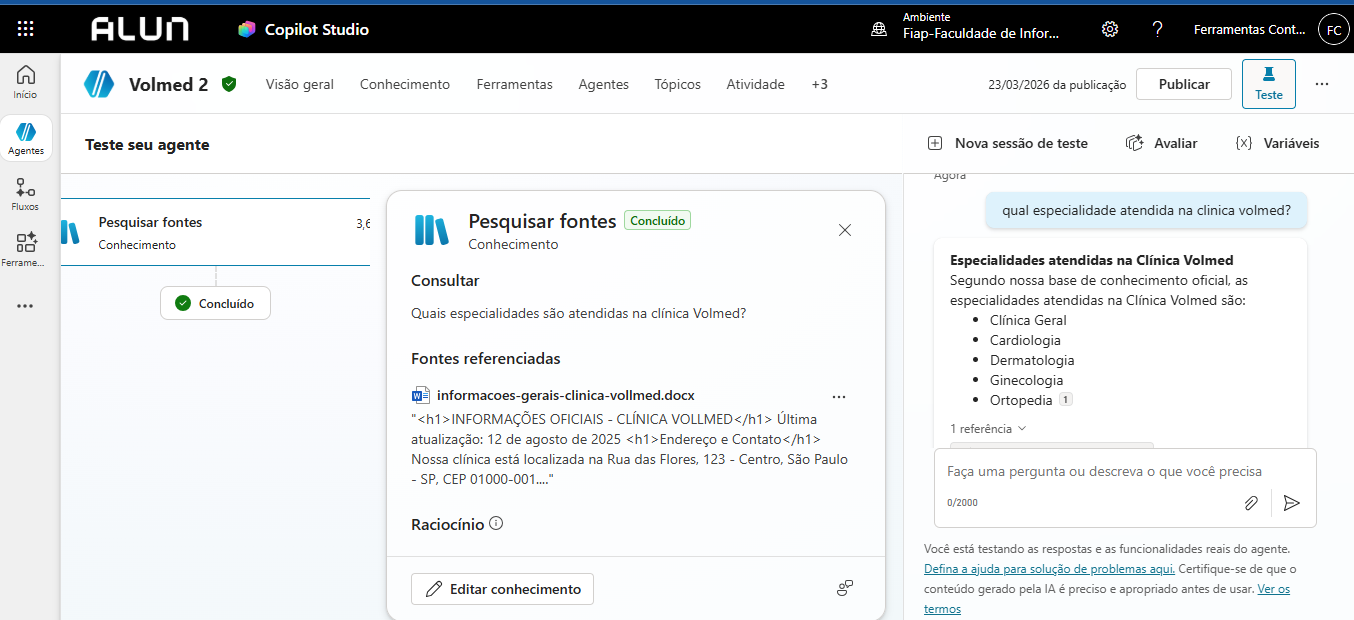This screenshot has height=620, width=1354.
Task: Close the Pesquisar fontes details panel
Action: click(845, 230)
